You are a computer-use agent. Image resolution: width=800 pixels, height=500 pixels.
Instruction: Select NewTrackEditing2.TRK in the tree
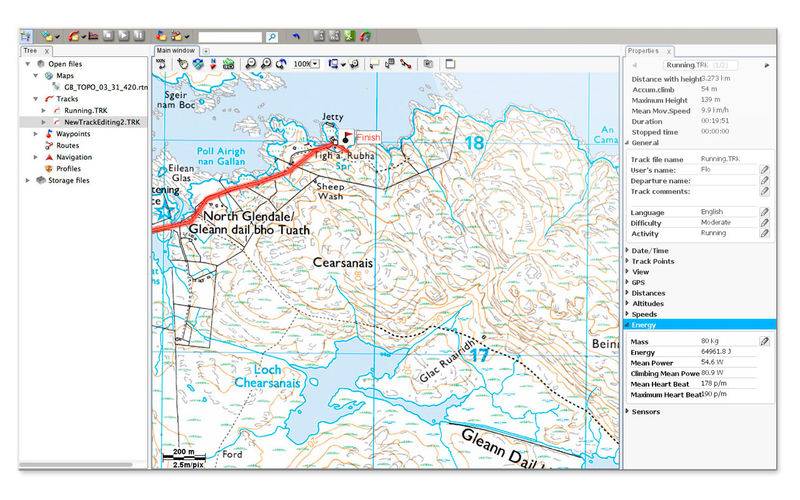click(99, 121)
